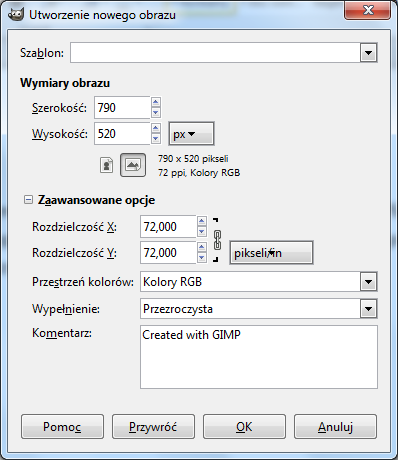Click the Wymiary obrazu heading
Screen dimensions: 398x460
[x=65, y=83]
